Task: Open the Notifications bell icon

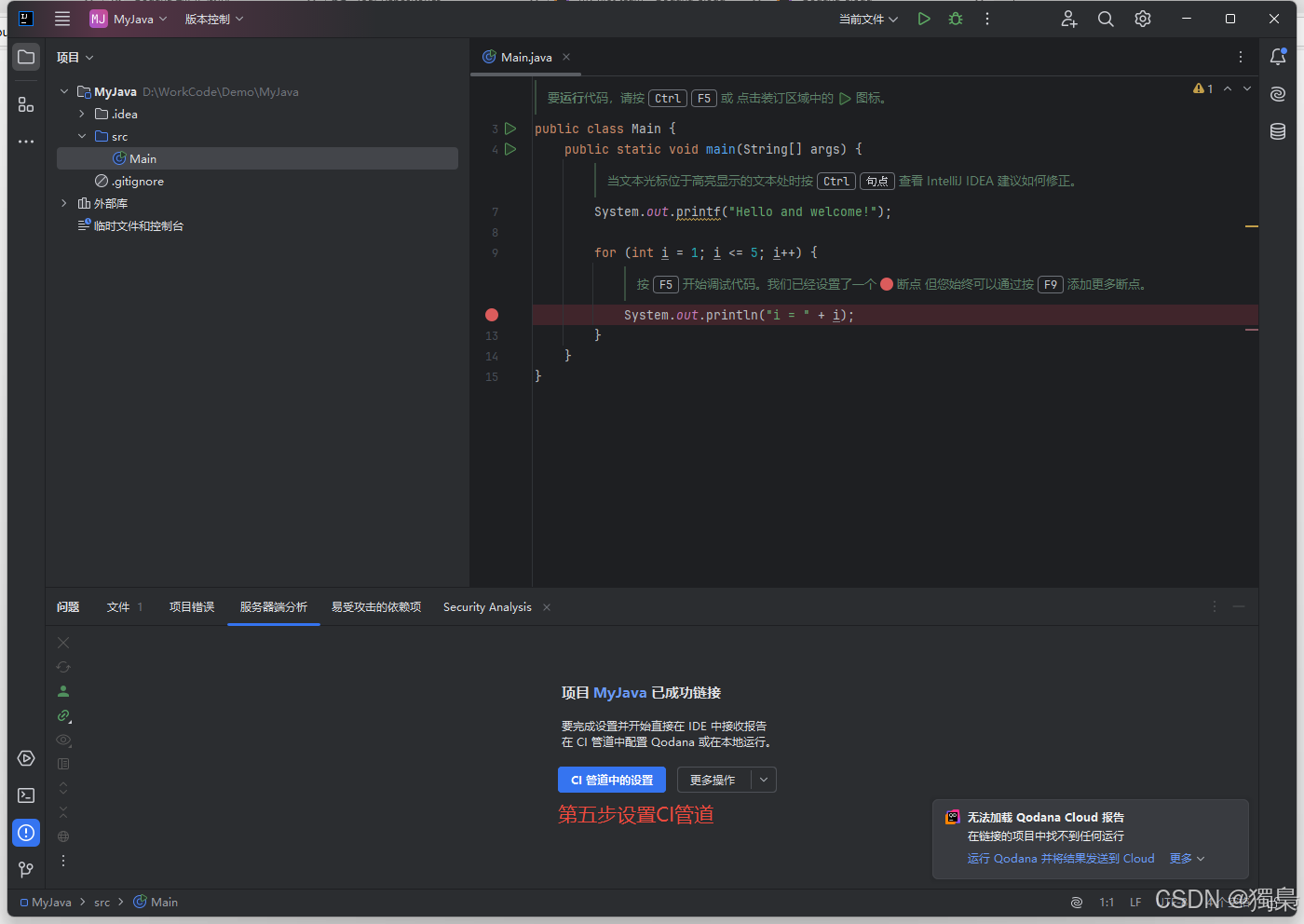Action: (x=1278, y=57)
